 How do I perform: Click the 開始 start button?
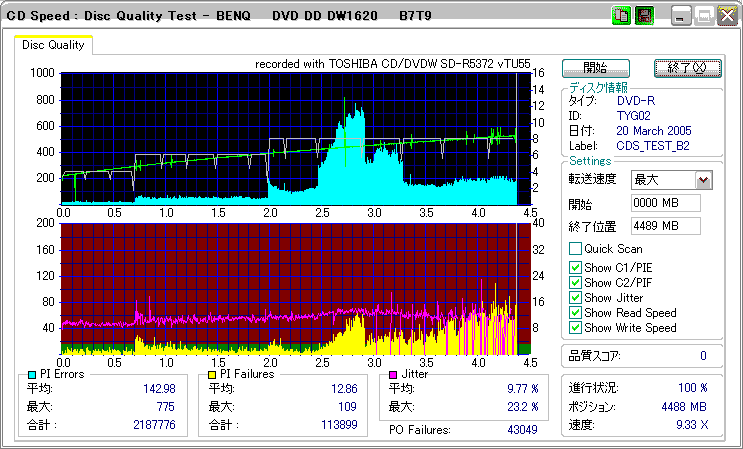[x=596, y=68]
